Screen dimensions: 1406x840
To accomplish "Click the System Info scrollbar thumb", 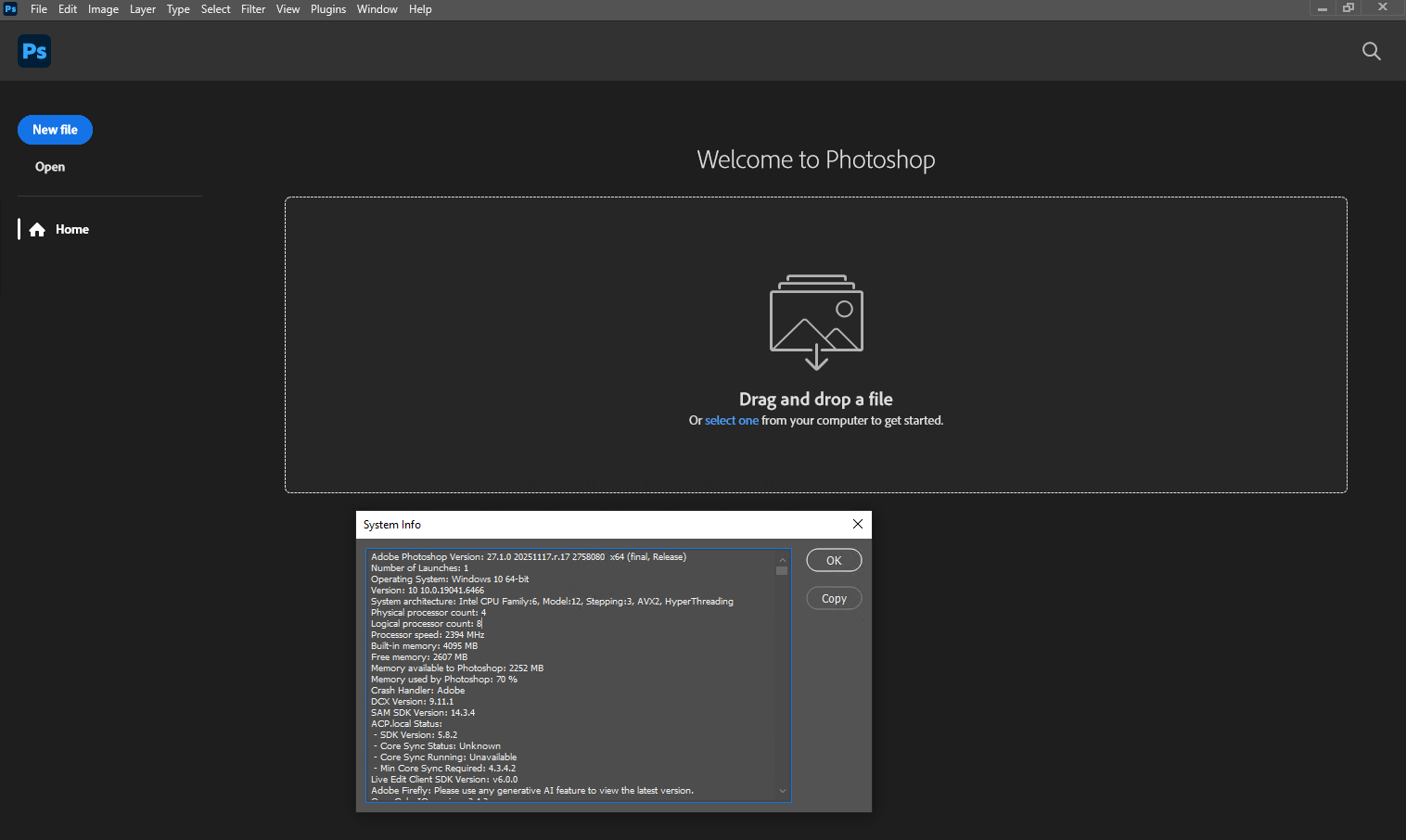I will (x=782, y=570).
